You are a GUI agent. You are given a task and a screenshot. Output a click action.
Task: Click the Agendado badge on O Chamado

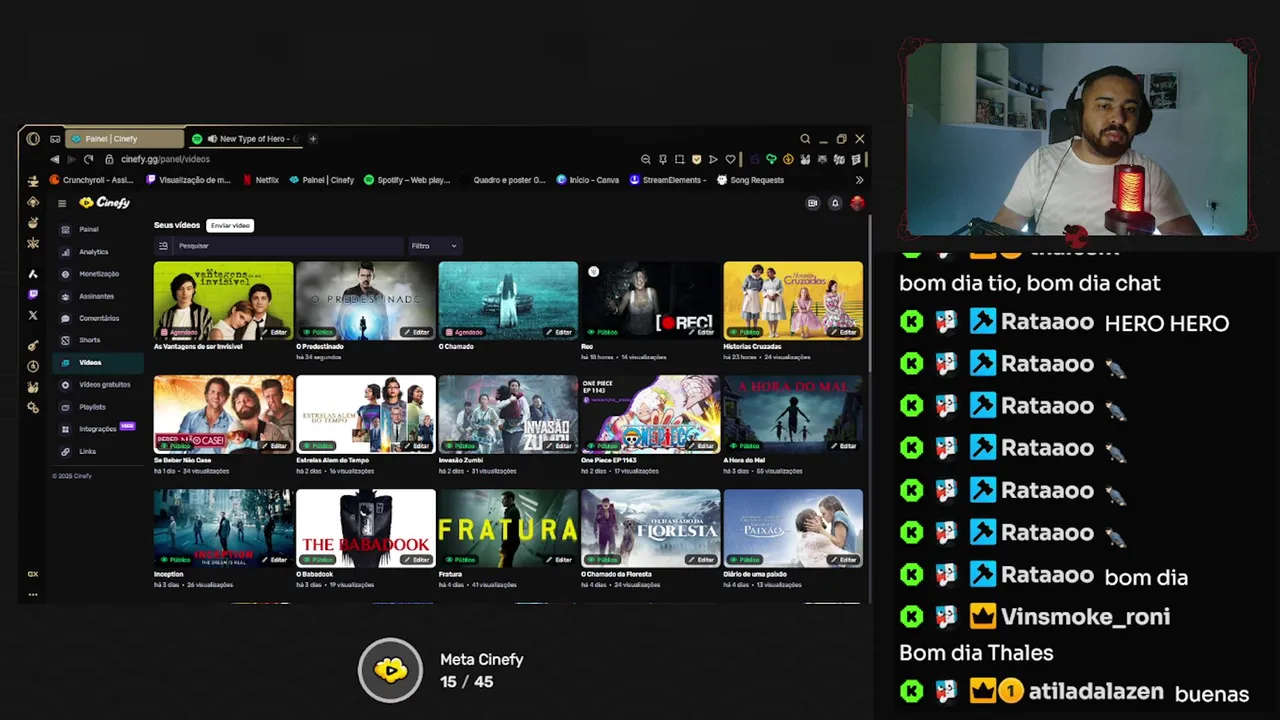[x=464, y=332]
